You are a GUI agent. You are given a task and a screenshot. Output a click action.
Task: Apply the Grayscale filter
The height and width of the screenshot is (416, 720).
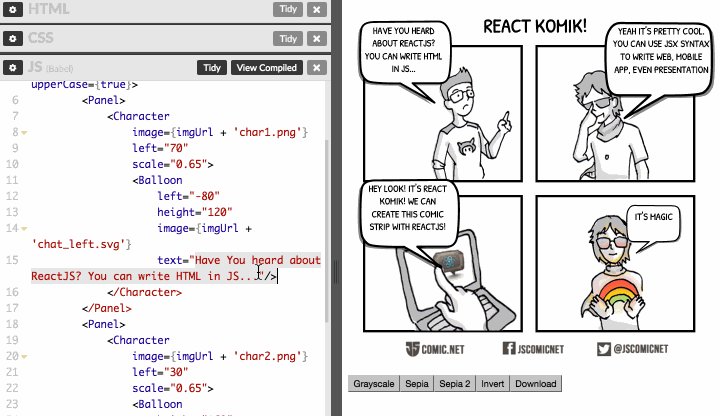[x=374, y=383]
